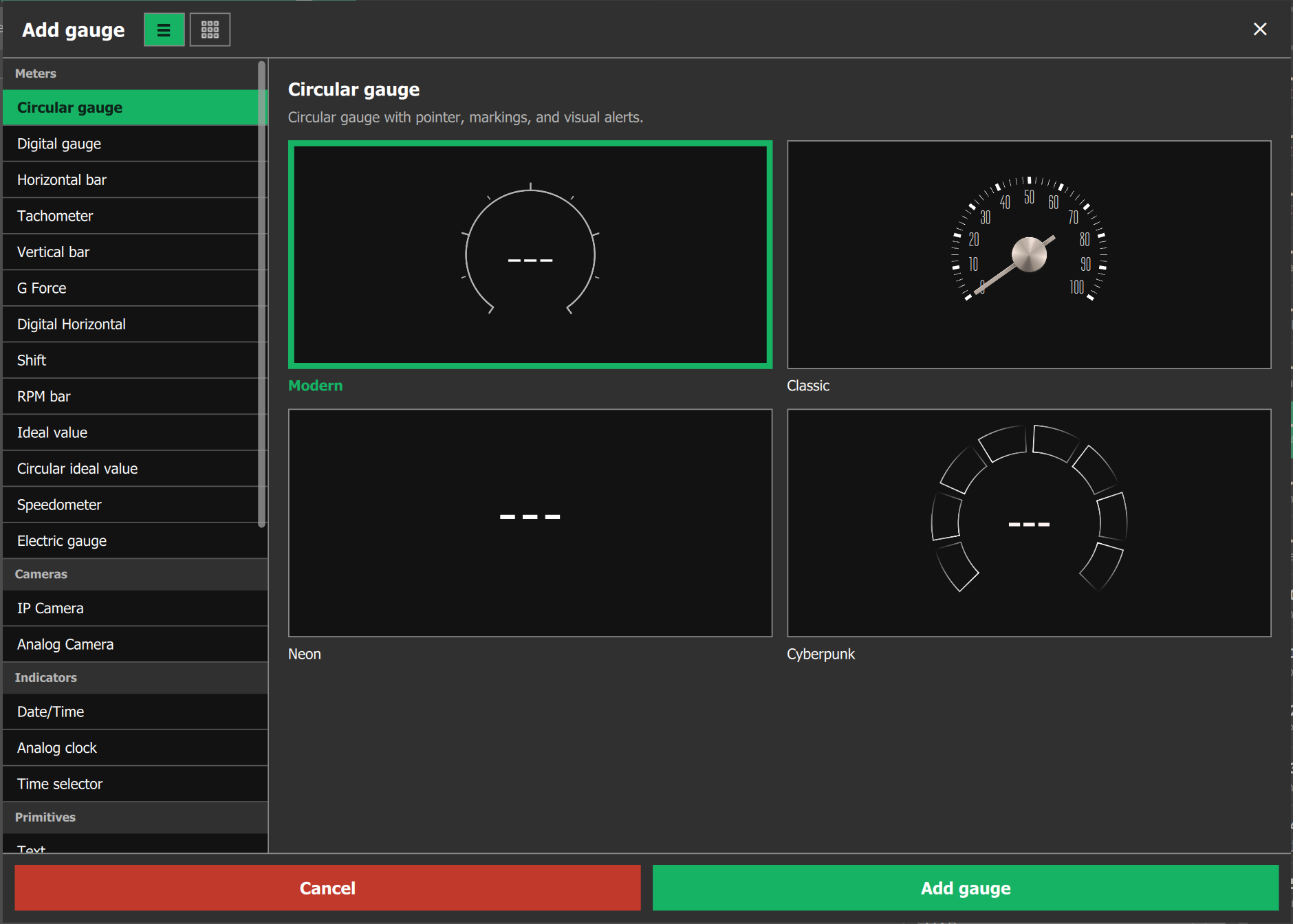The width and height of the screenshot is (1293, 924).
Task: Click the Cancel button
Action: 327,888
